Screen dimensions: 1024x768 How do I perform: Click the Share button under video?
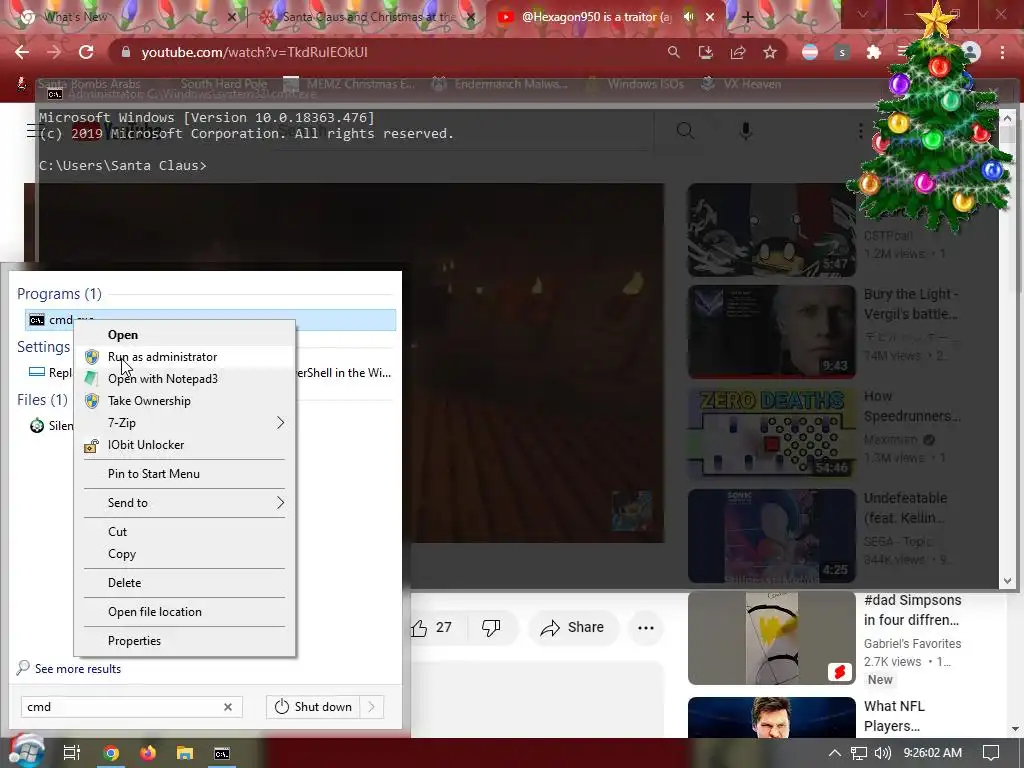(x=572, y=628)
